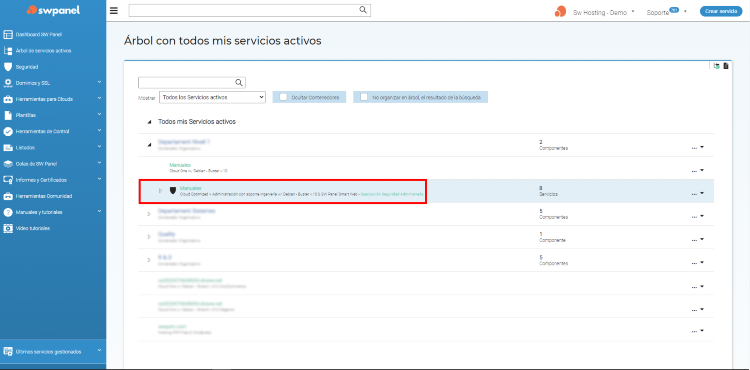Expand Informes y Certificados sidebar chevron
The width and height of the screenshot is (750, 370).
pyautogui.click(x=99, y=179)
